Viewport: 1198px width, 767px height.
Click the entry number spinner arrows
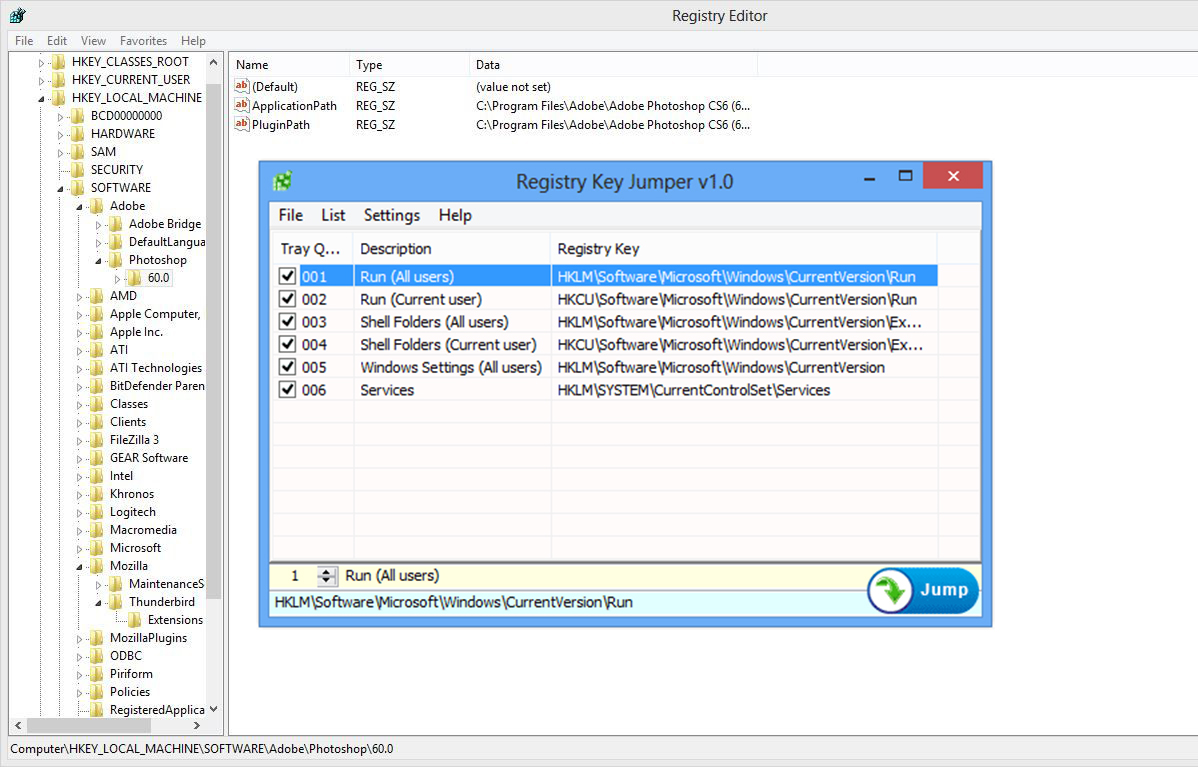tap(326, 576)
